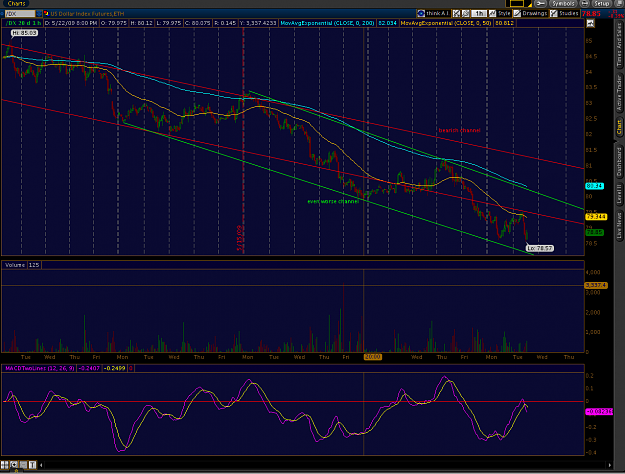Click the Symbols button
Image resolution: width=625 pixels, height=474 pixels.
[563, 4]
